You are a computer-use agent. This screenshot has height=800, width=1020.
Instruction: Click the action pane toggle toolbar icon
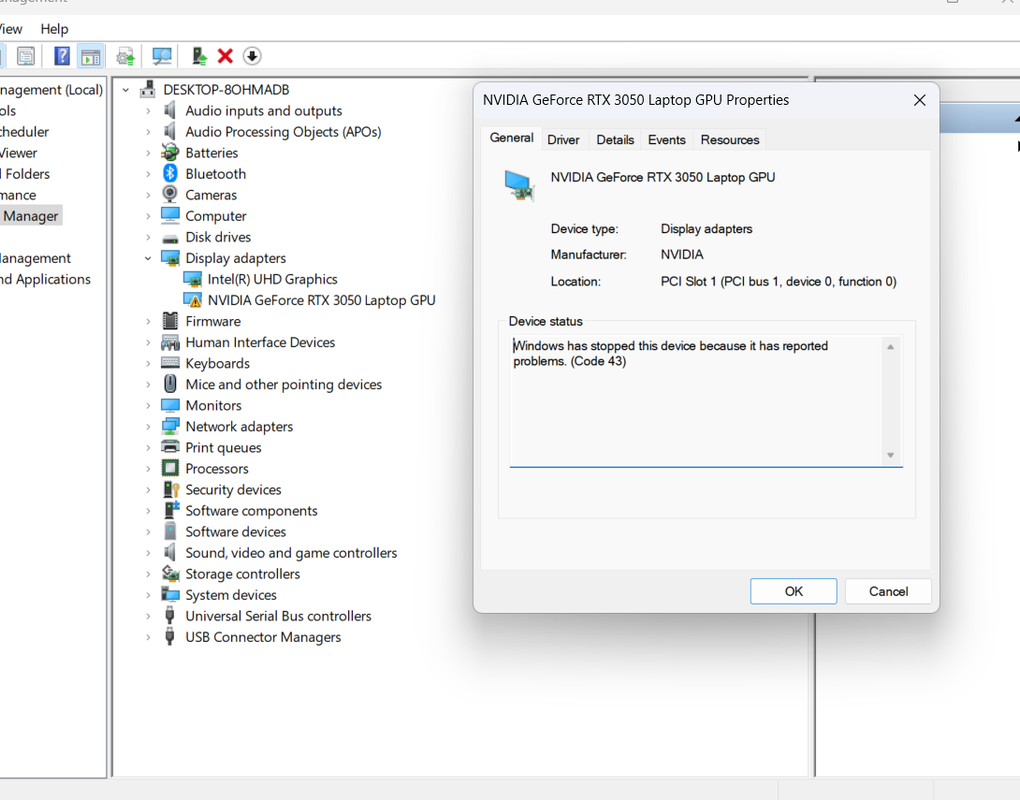(x=90, y=57)
